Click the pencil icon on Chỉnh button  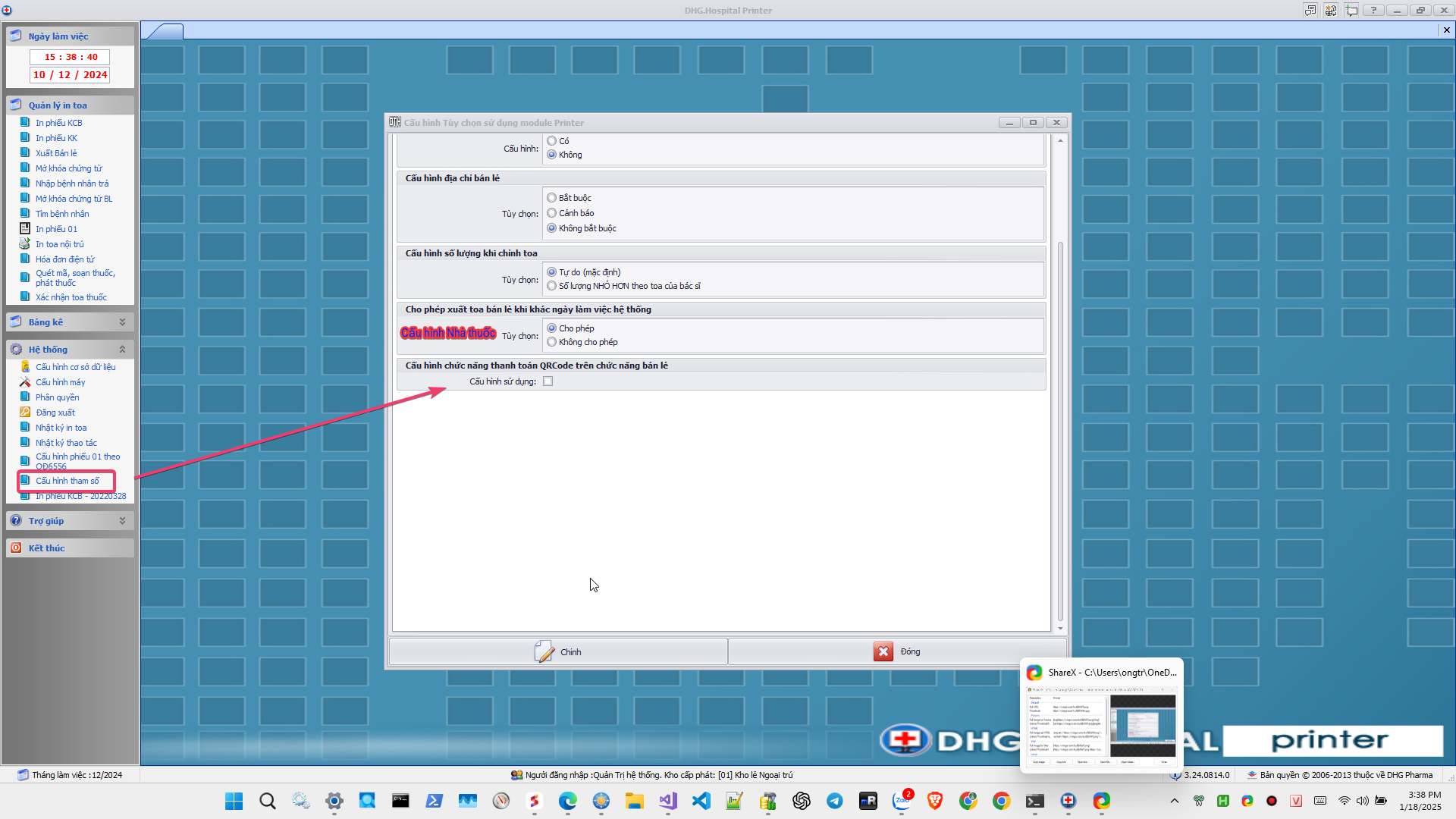(544, 652)
